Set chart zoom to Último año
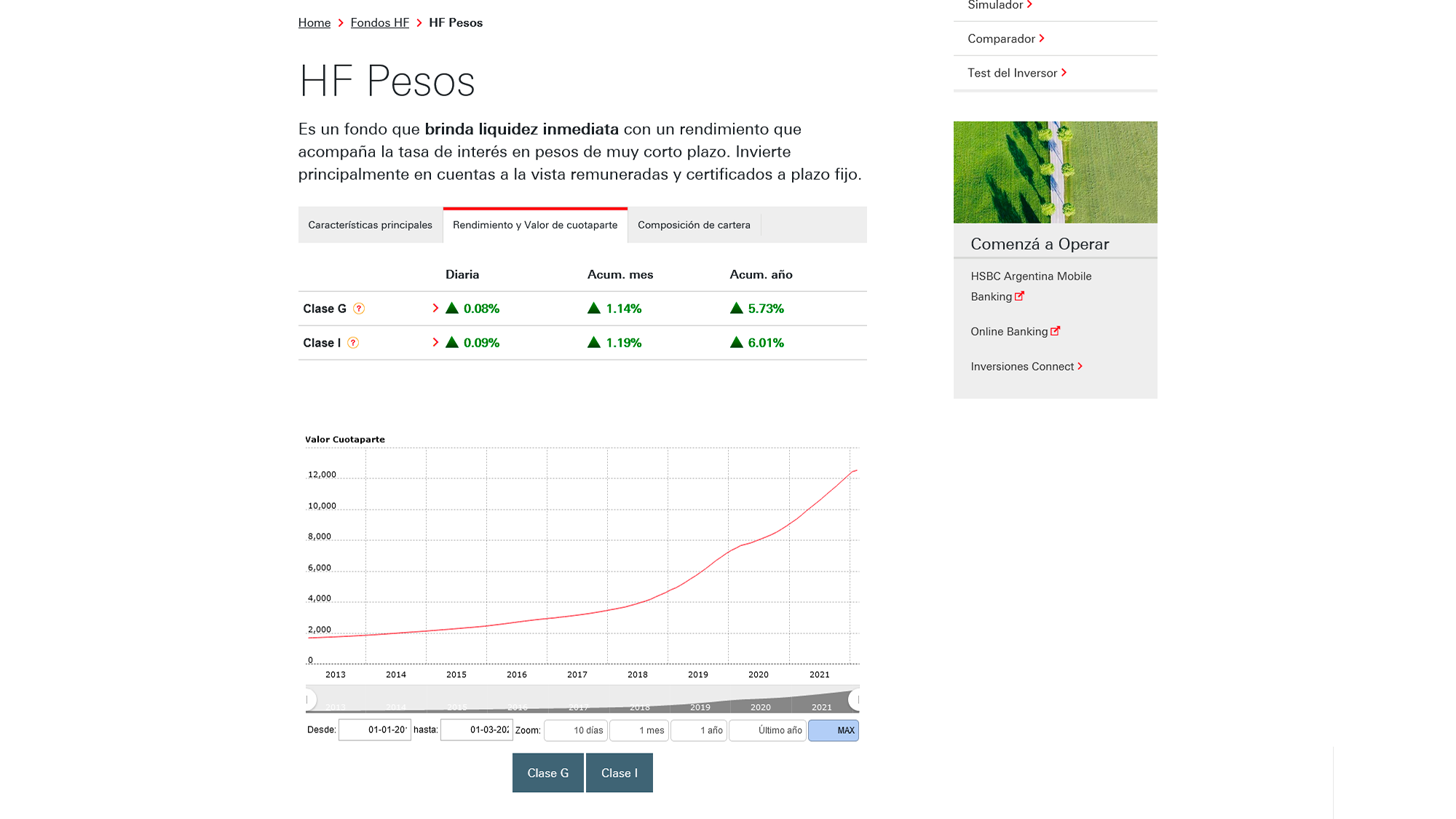The image size is (1456, 819). click(x=767, y=730)
